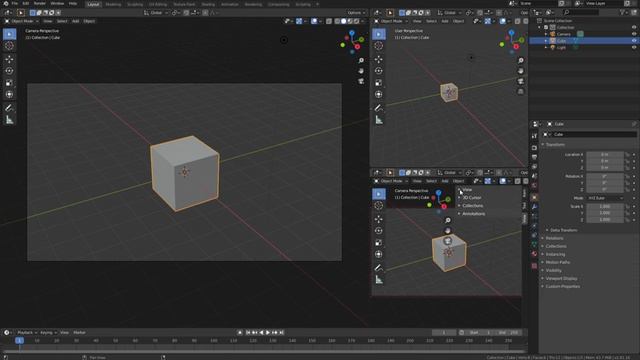Screen dimensions: 640x360
Task: Select Scale tool in bottom-right viewport
Action: tap(379, 243)
